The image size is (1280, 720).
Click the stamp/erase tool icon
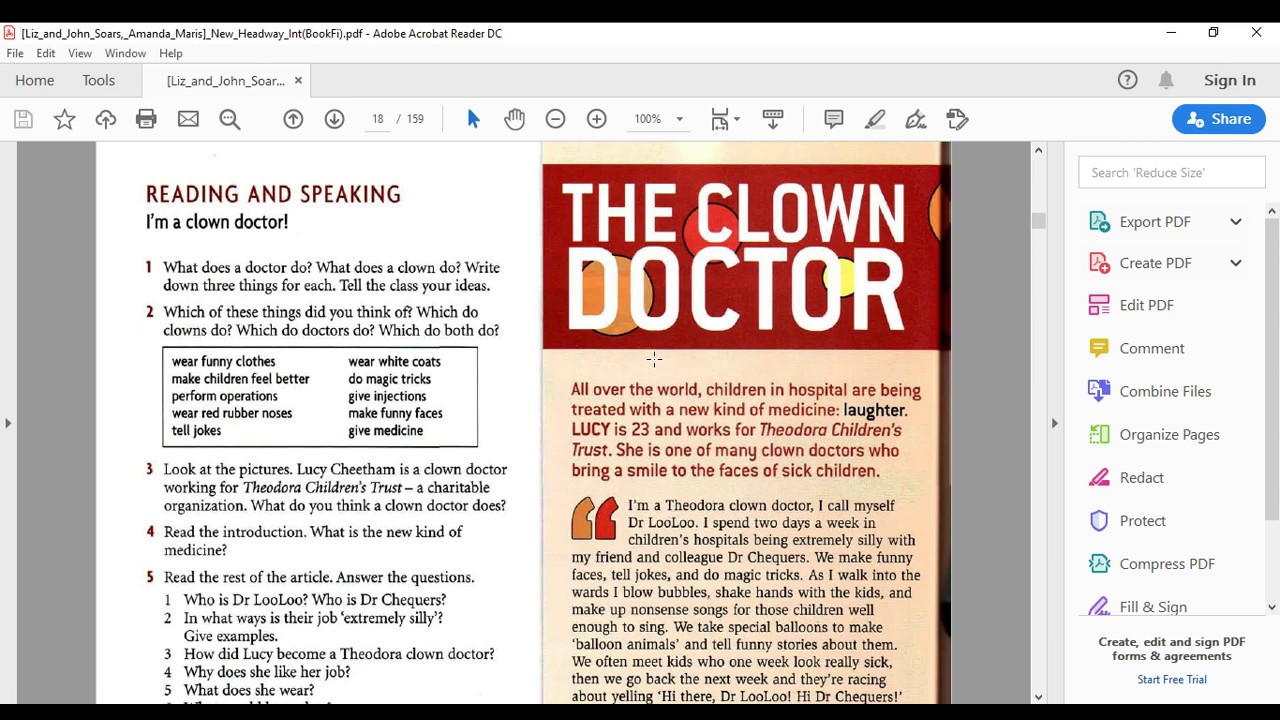pyautogui.click(x=957, y=119)
